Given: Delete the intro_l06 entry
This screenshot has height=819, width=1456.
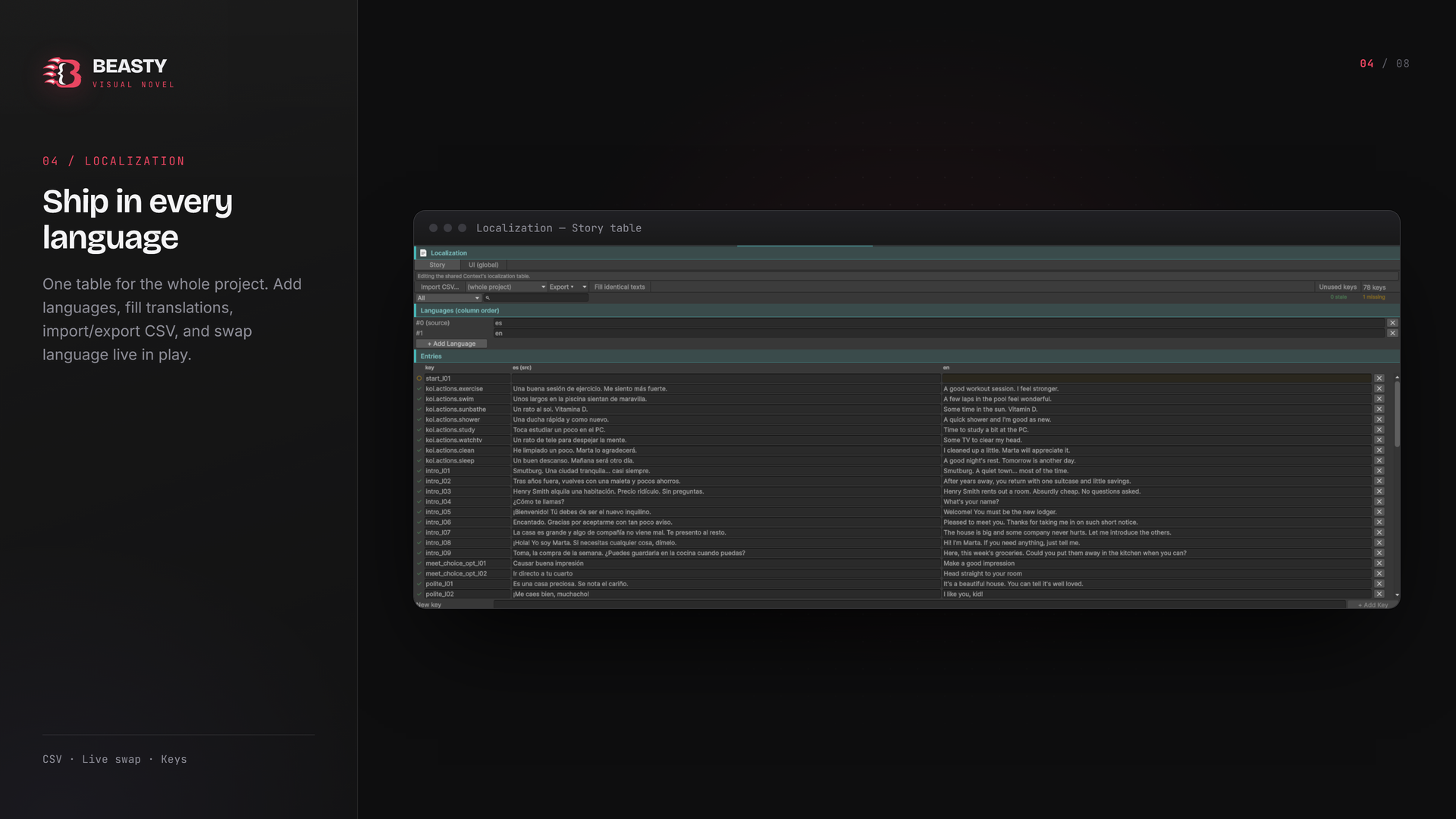Looking at the screenshot, I should pos(1379,522).
